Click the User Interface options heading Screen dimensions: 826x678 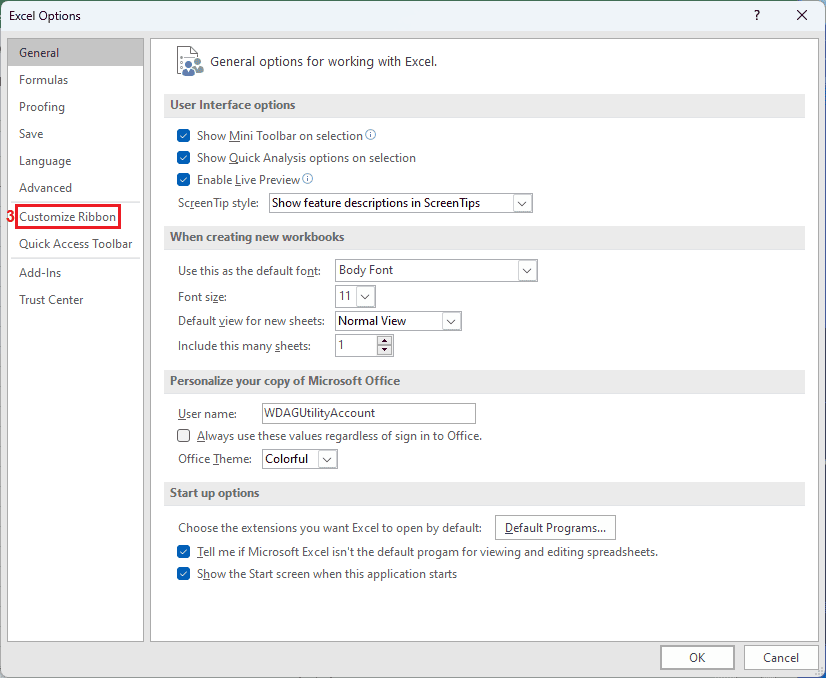click(x=232, y=105)
